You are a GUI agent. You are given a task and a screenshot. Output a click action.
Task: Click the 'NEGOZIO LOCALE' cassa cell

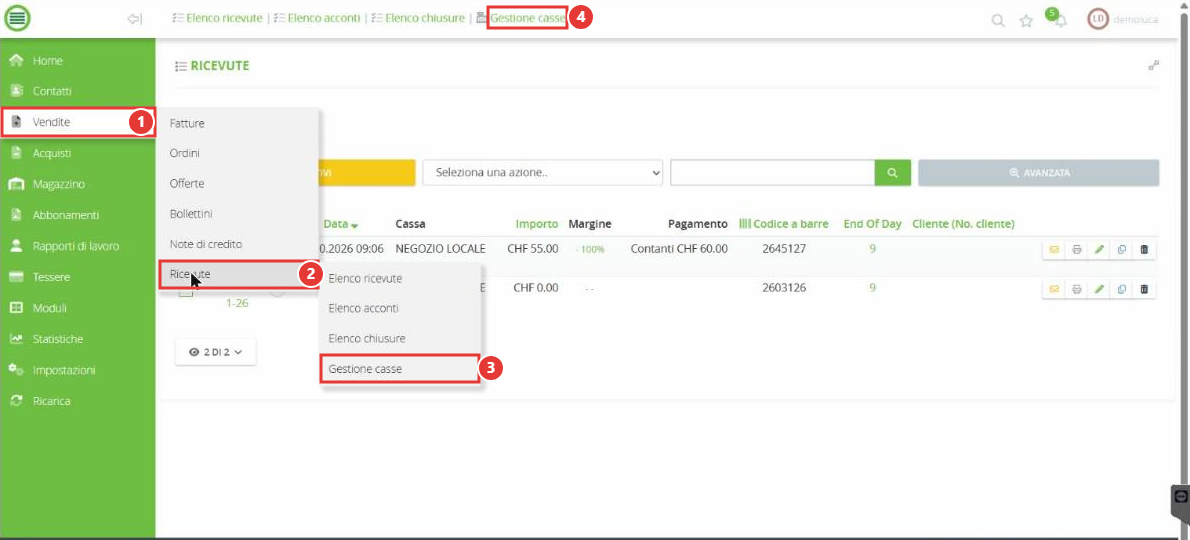pos(440,248)
